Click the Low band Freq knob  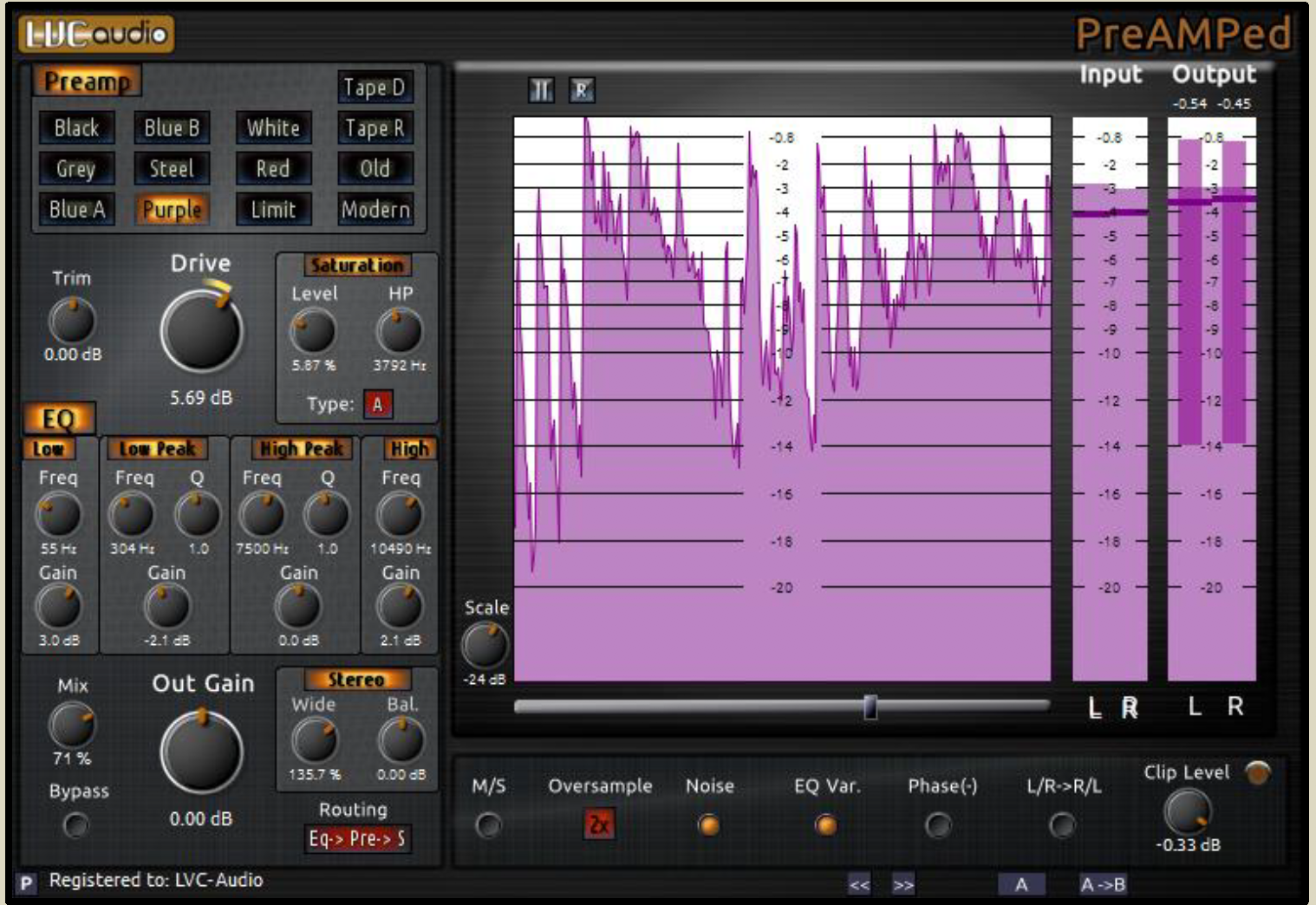click(58, 515)
